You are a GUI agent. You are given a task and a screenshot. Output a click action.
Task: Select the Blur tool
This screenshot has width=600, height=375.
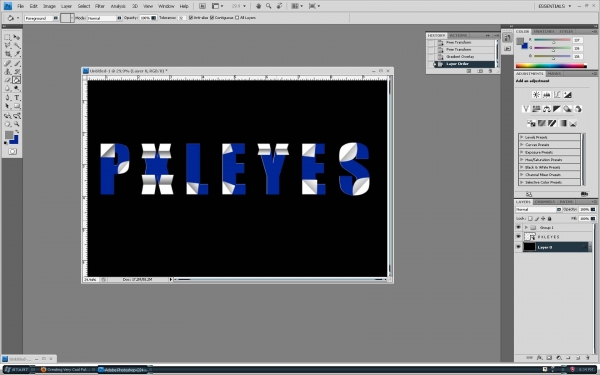(7, 88)
